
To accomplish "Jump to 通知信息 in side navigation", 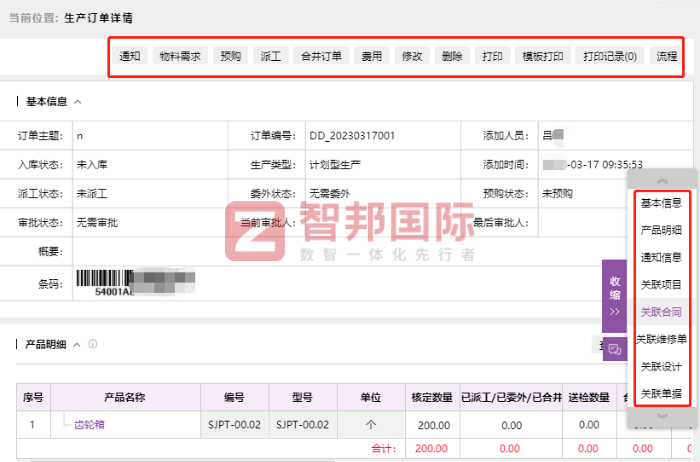I will pos(661,258).
